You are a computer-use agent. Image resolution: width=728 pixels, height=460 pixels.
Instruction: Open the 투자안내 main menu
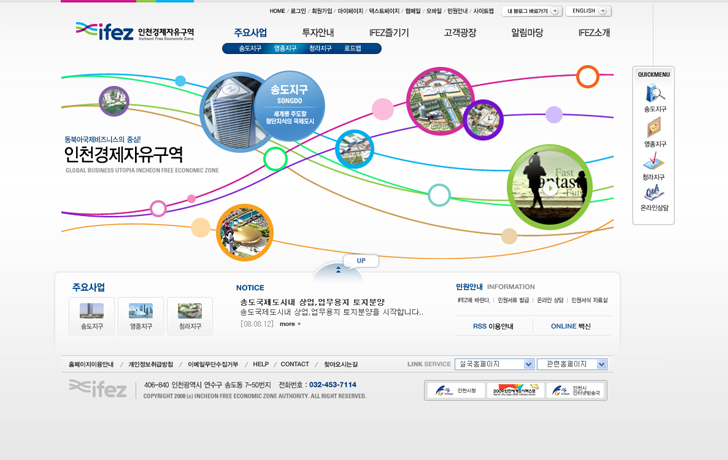click(x=318, y=32)
